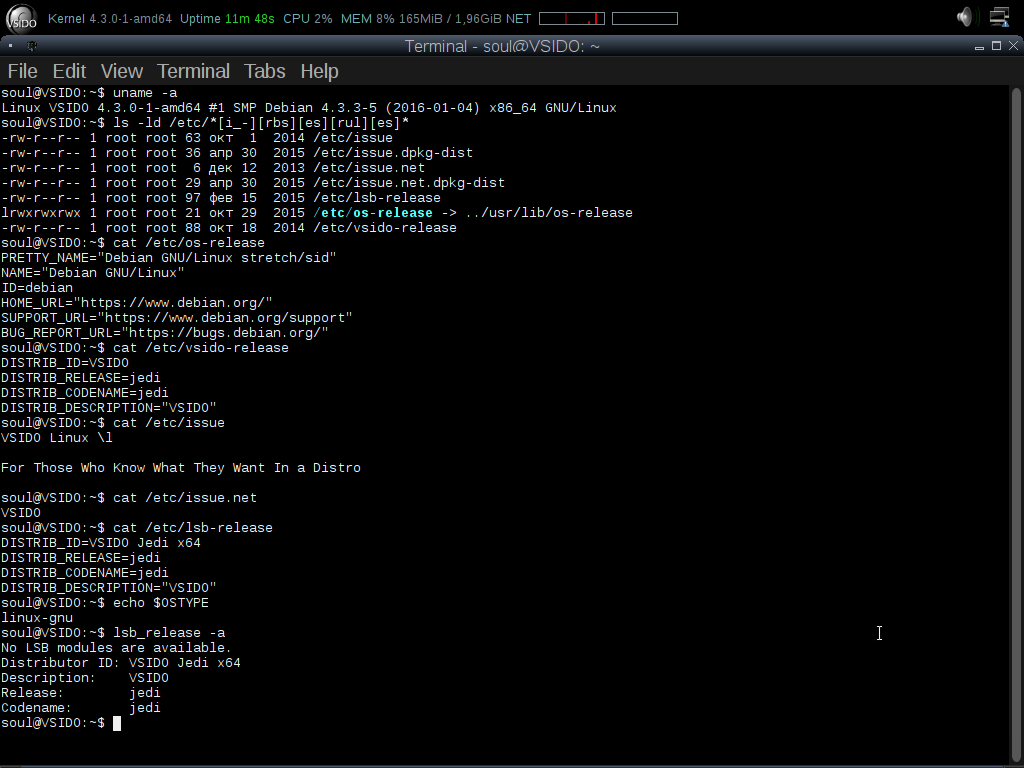Click the SUPPORT_URL debian.org/support line
1024x768 pixels.
click(176, 318)
